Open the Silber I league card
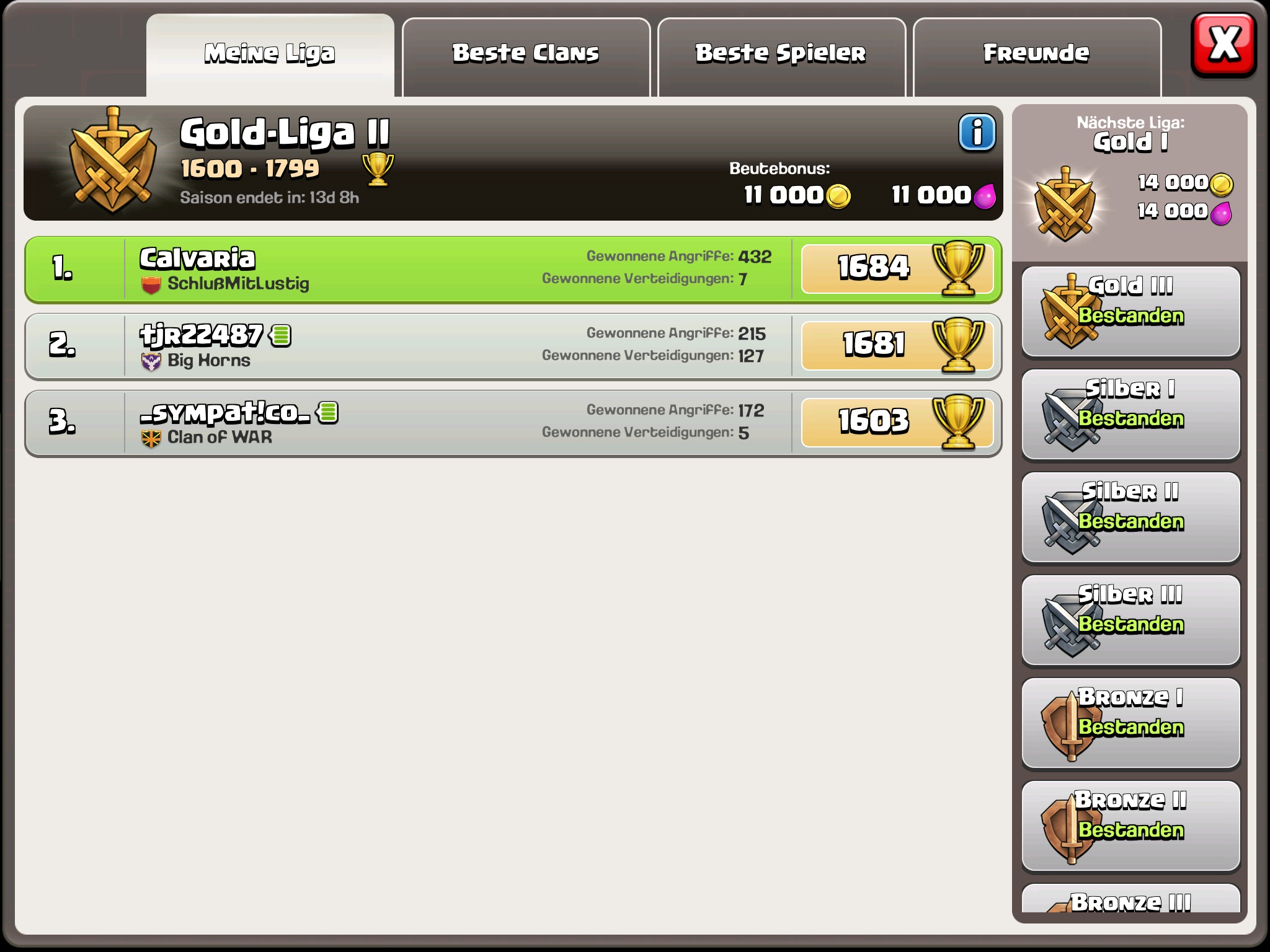The height and width of the screenshot is (952, 1270). [1130, 415]
